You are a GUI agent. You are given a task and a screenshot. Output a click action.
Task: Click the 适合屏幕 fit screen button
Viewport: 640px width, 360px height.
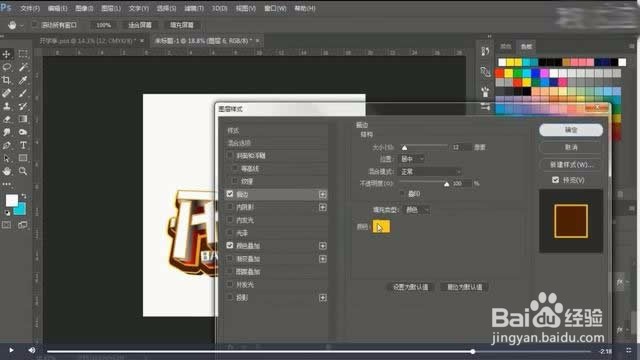click(x=140, y=25)
